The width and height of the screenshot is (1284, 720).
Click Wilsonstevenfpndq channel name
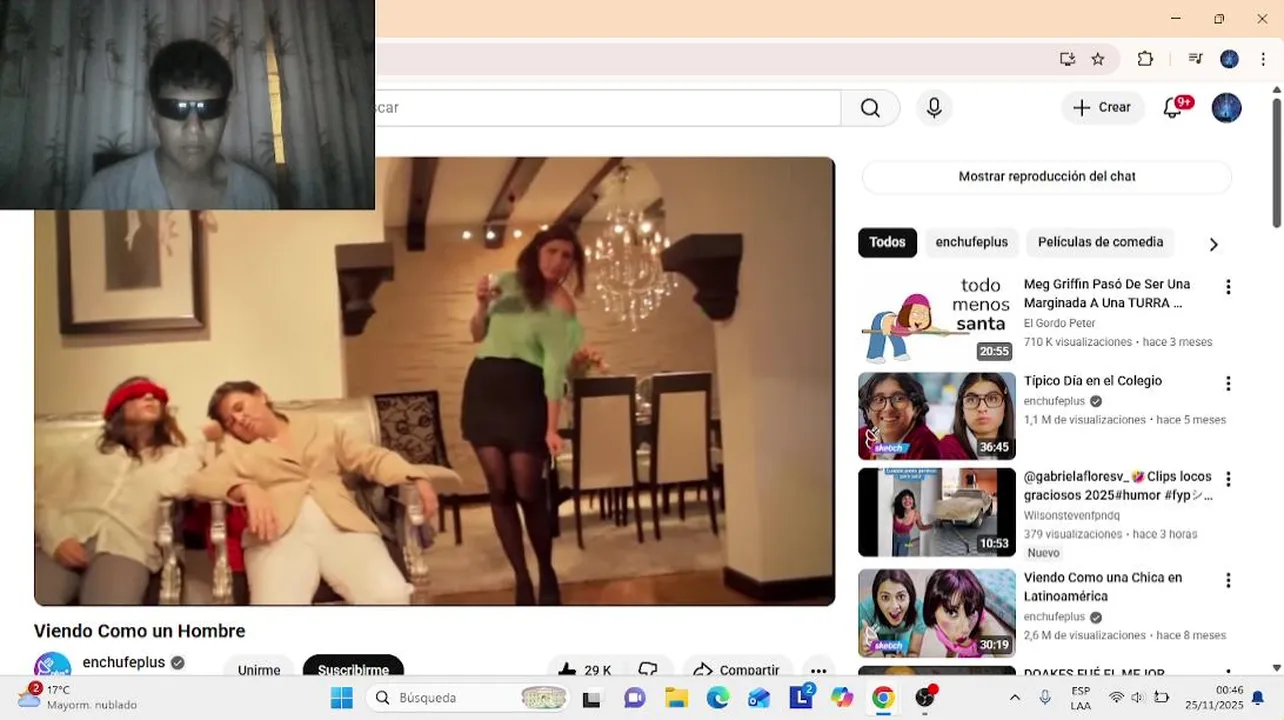click(1072, 515)
